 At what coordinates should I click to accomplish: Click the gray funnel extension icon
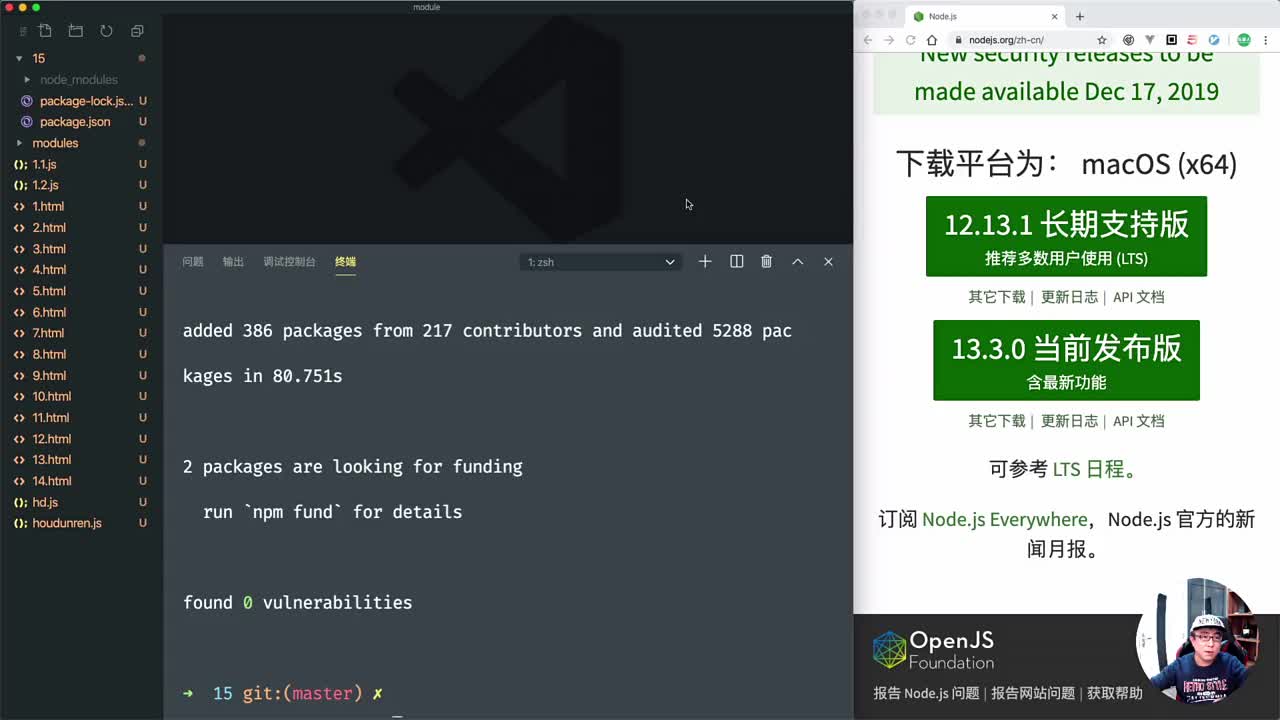[x=1150, y=40]
